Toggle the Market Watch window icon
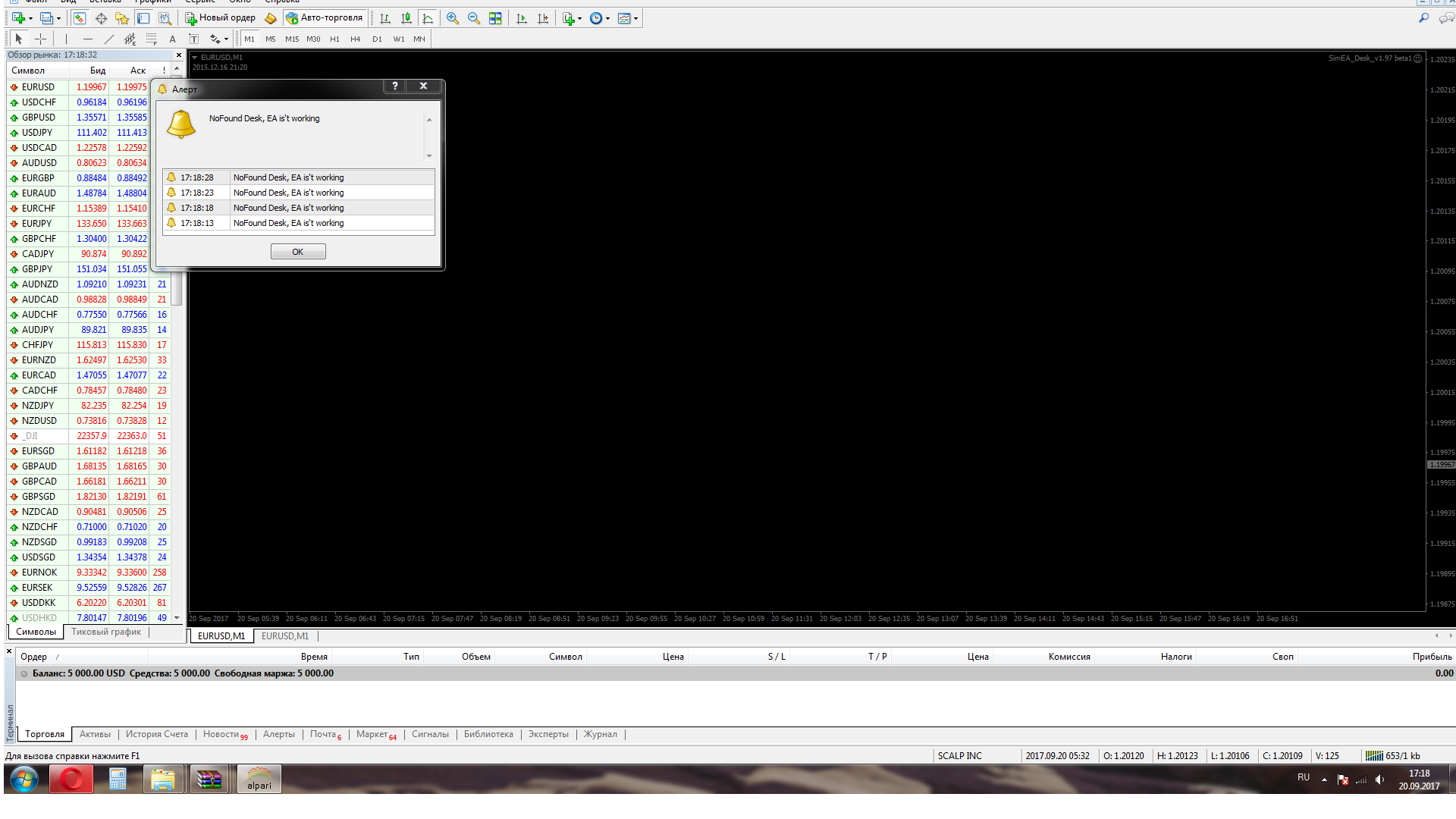This screenshot has height=819, width=1456. [79, 18]
